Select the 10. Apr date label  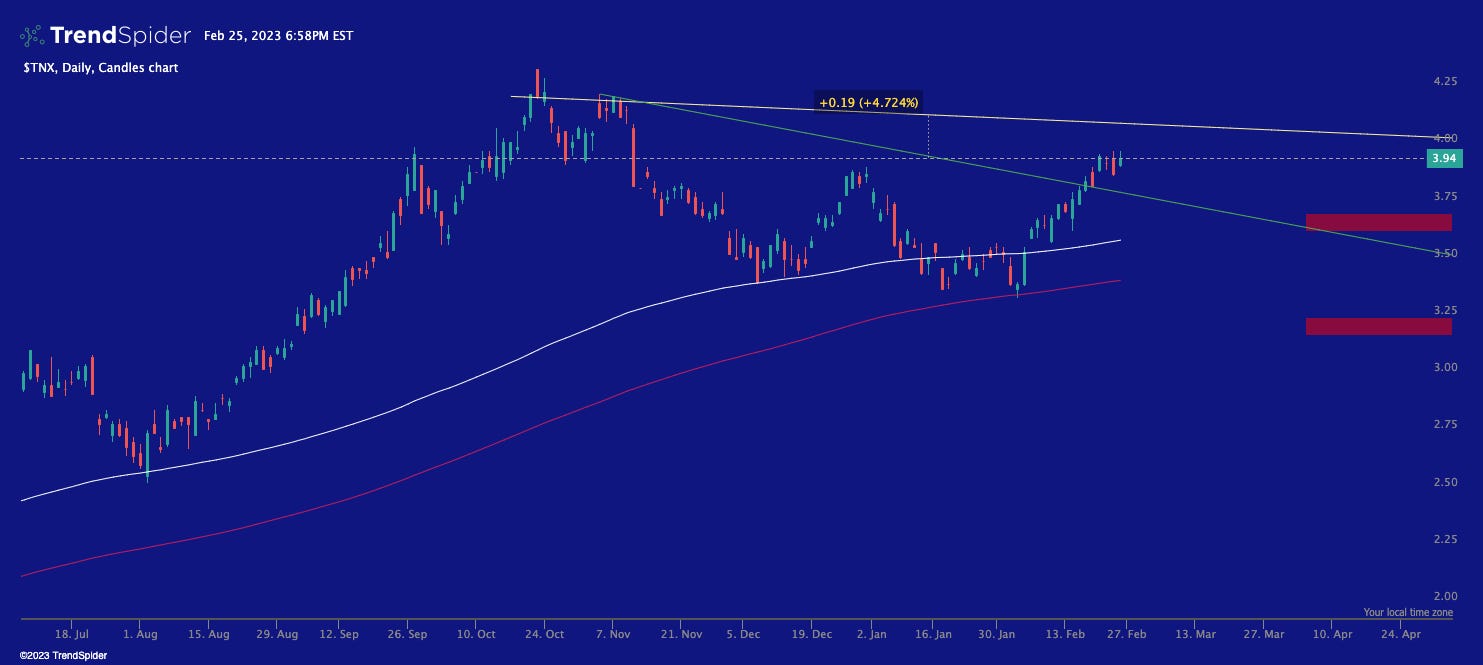[1331, 634]
